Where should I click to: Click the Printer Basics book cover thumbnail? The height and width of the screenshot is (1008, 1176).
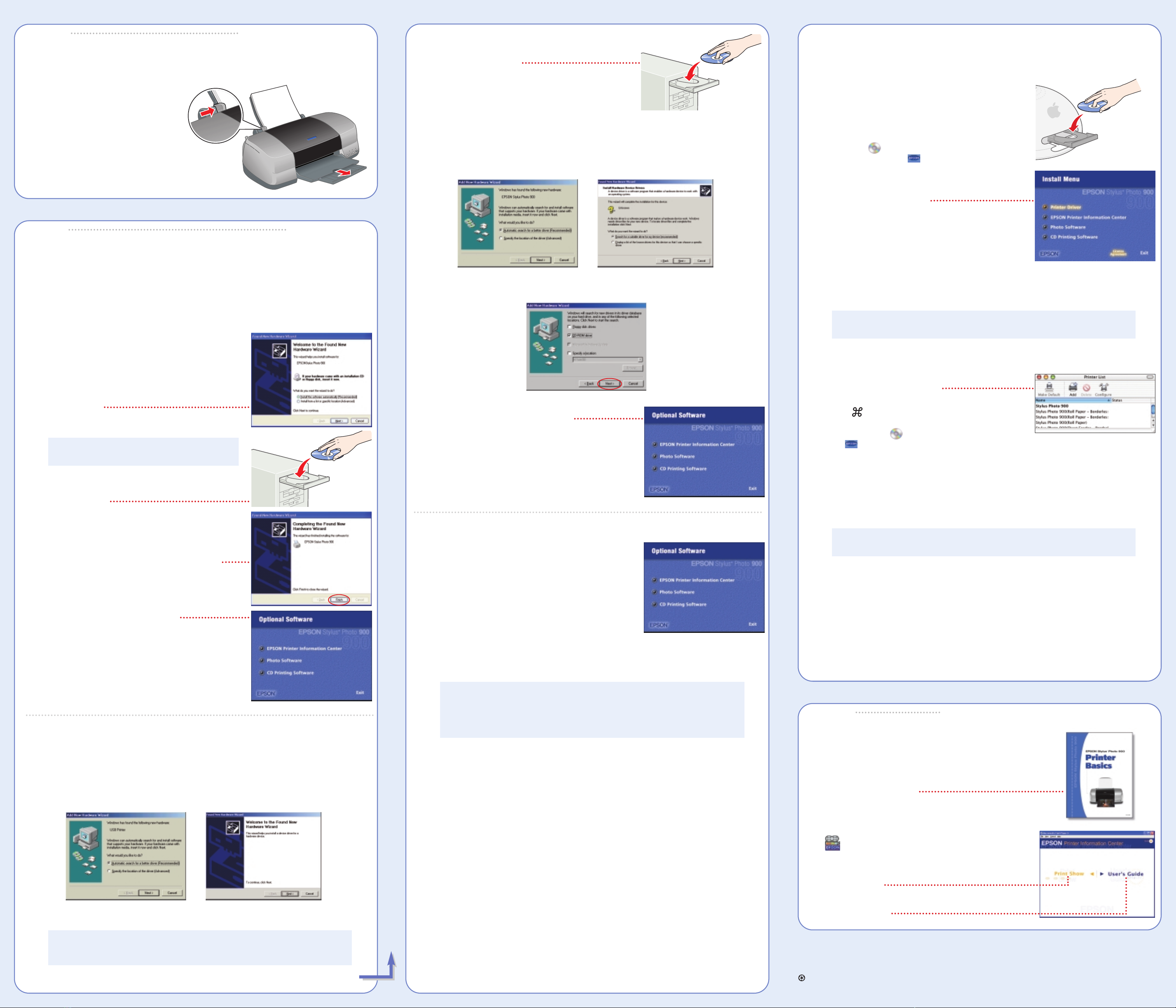[x=1100, y=775]
